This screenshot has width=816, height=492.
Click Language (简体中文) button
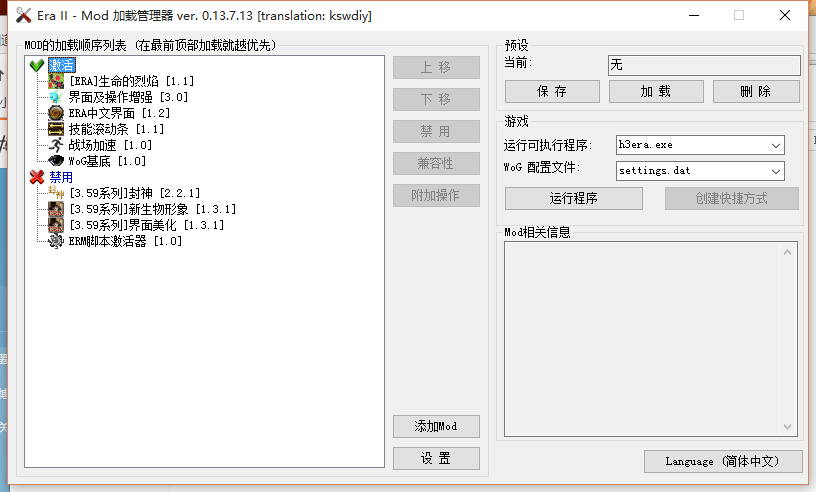tap(723, 461)
